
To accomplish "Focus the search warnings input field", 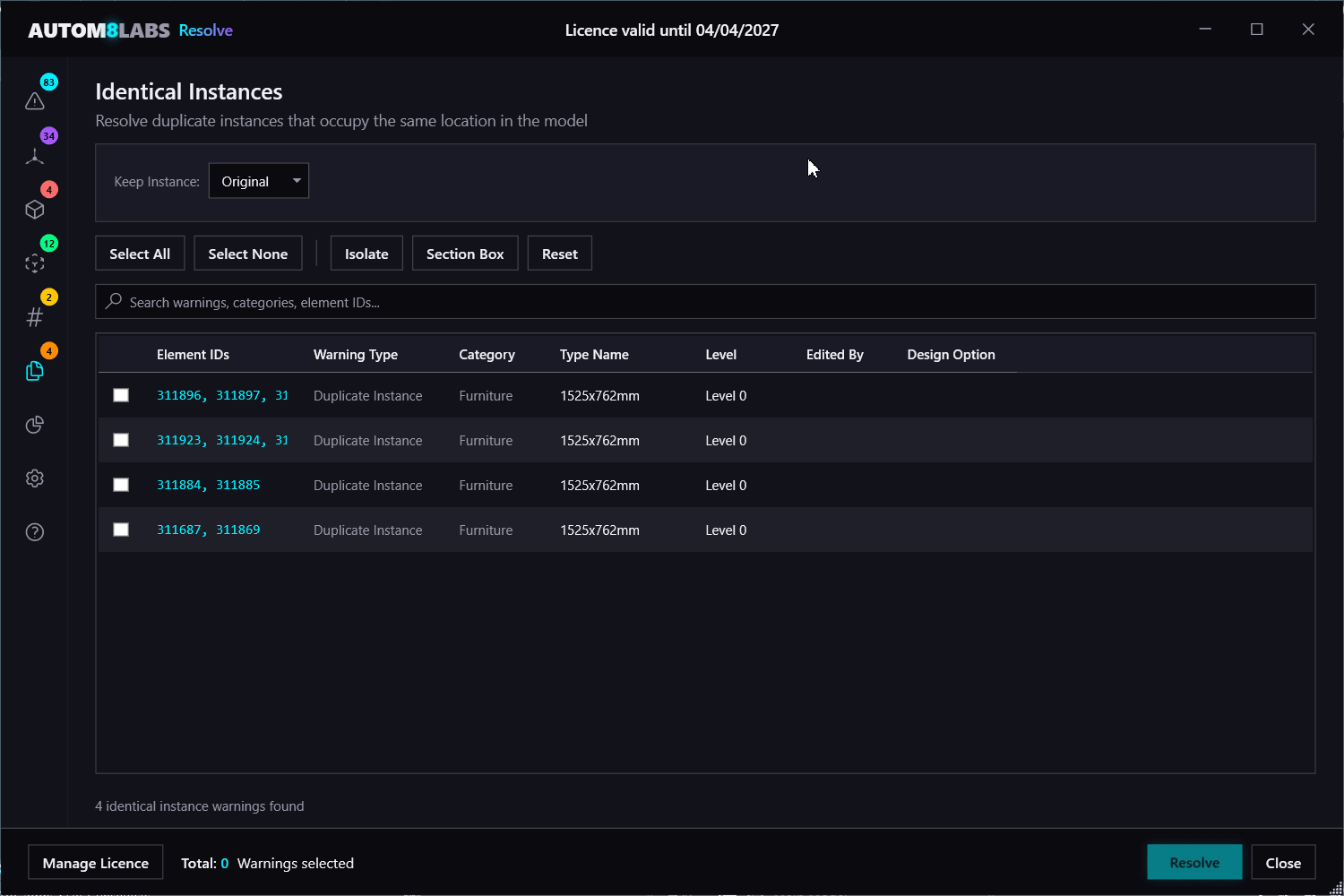I will click(x=705, y=302).
